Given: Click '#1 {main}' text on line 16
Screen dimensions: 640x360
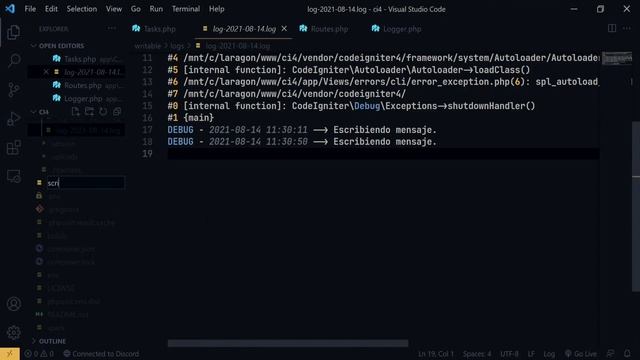Looking at the screenshot, I should tap(191, 118).
